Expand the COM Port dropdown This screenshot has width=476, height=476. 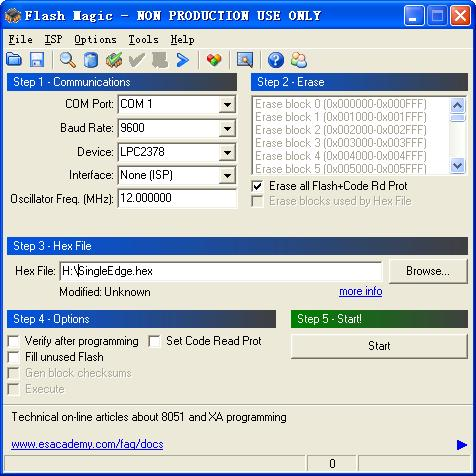point(227,104)
